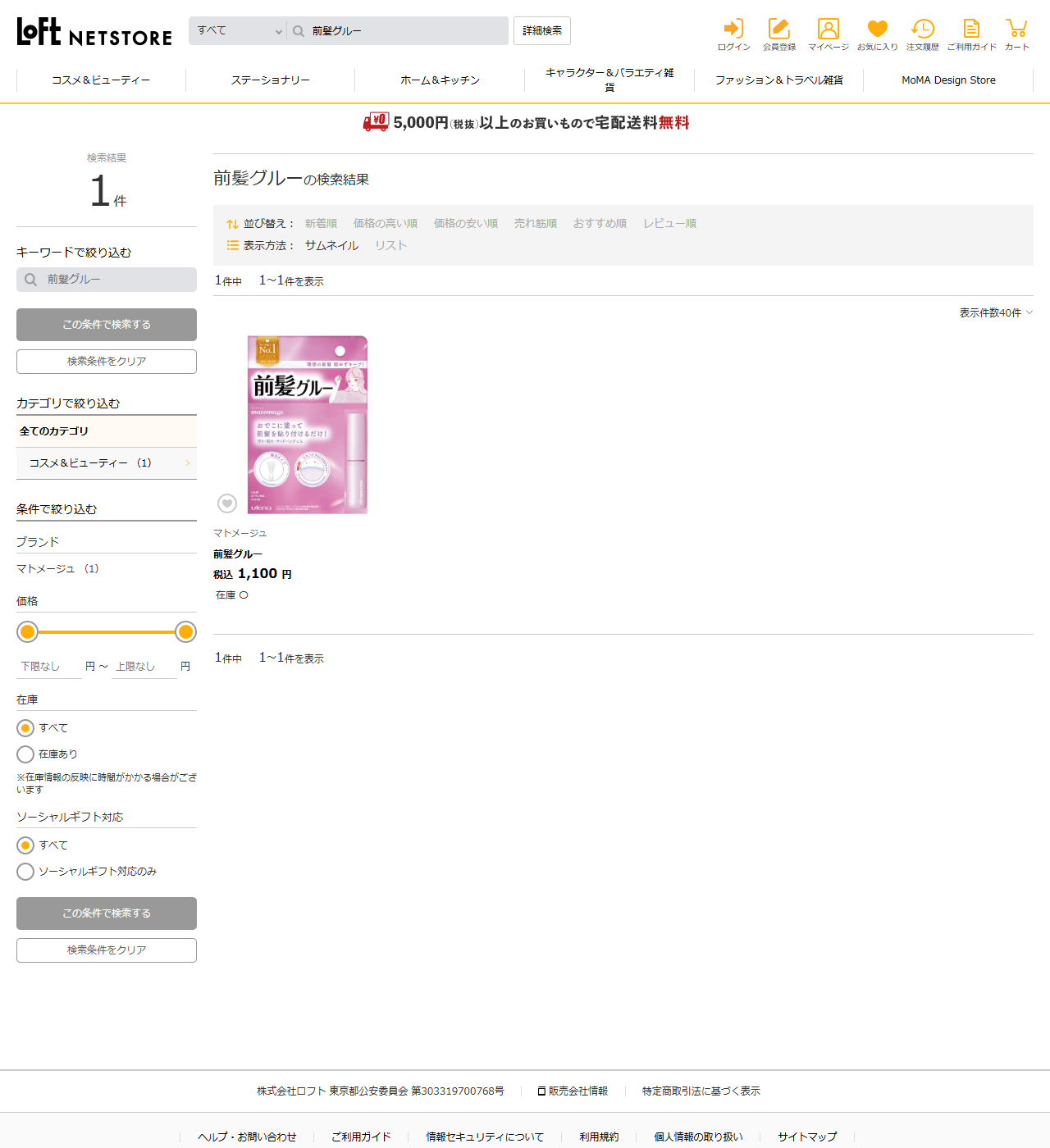The image size is (1050, 1148).
Task: Click the price slider maximum handle
Action: [185, 632]
